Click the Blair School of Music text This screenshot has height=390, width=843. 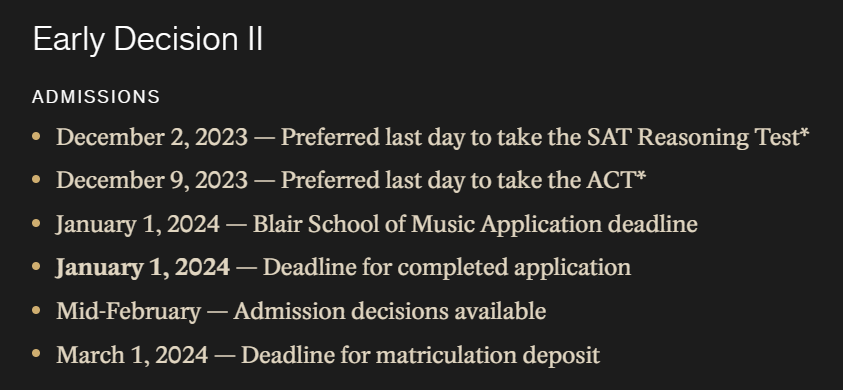[364, 224]
